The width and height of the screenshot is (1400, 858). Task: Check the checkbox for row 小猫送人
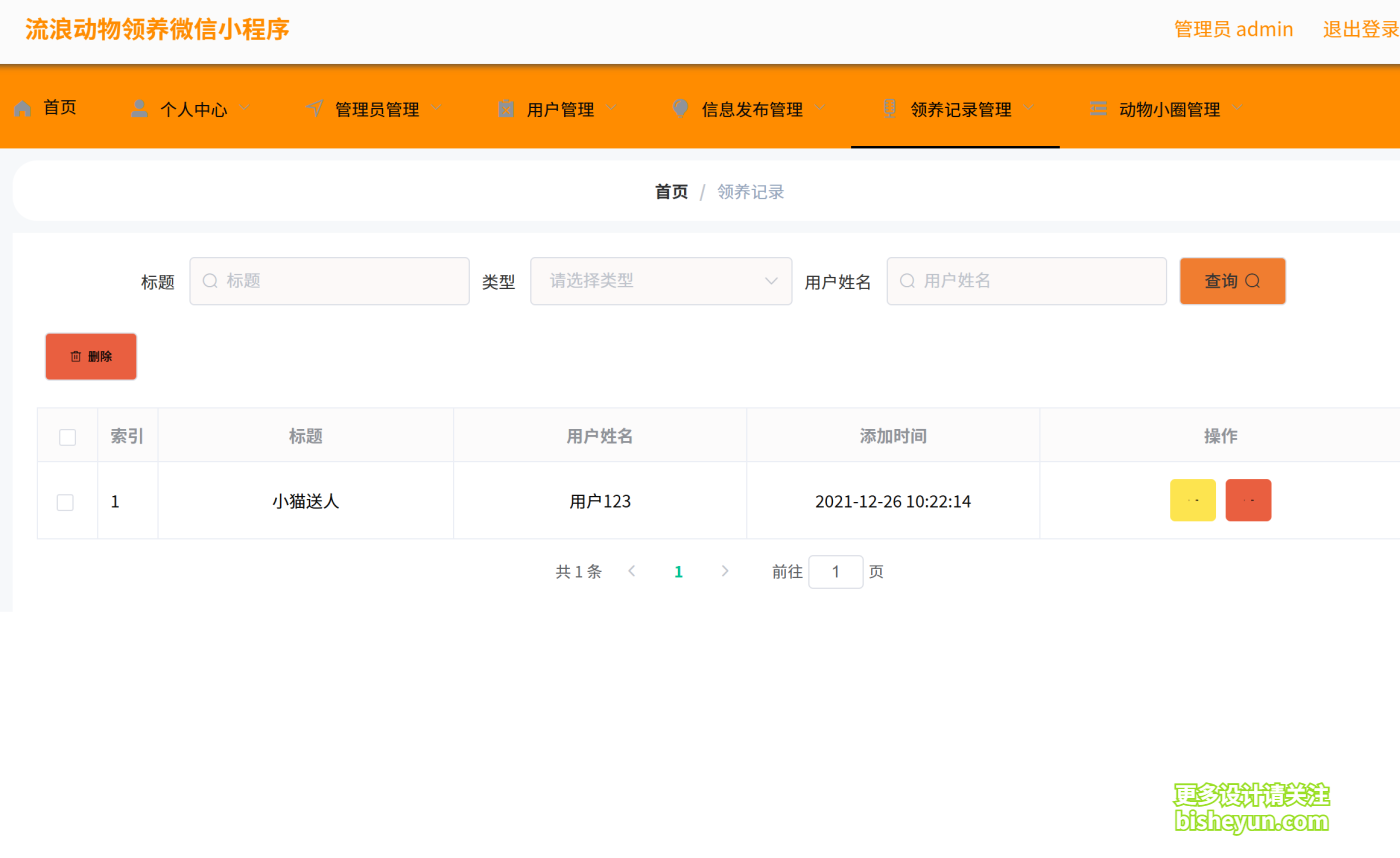(x=66, y=501)
